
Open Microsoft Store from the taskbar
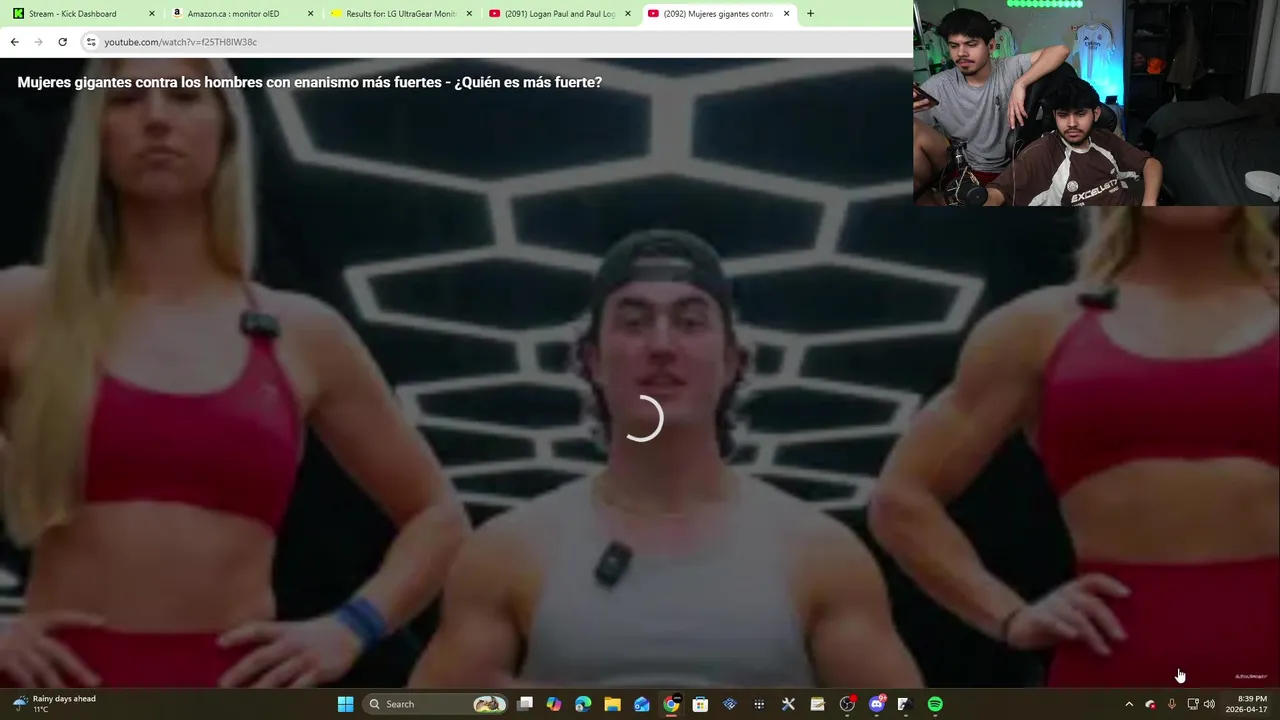tap(700, 704)
